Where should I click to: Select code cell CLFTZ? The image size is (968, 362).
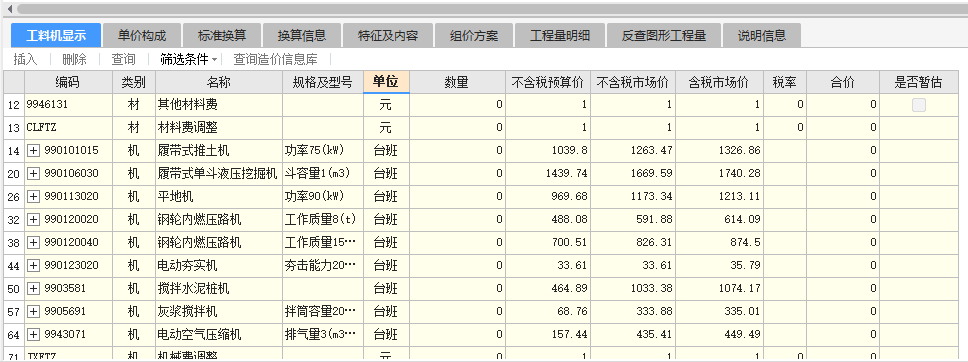pyautogui.click(x=68, y=128)
